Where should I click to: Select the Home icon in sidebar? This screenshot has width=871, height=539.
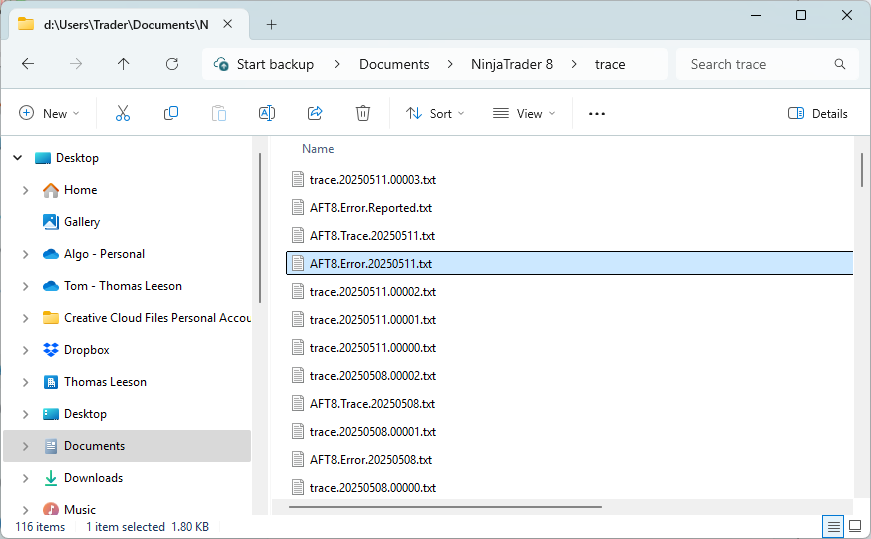(x=51, y=190)
